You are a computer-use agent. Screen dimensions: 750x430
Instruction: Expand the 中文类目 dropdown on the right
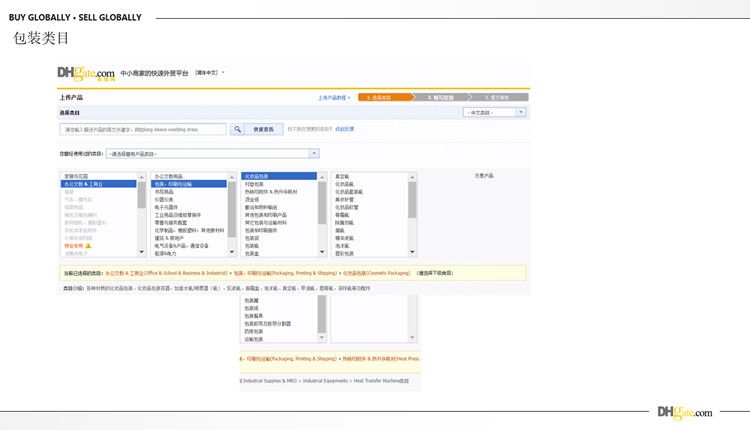[496, 113]
